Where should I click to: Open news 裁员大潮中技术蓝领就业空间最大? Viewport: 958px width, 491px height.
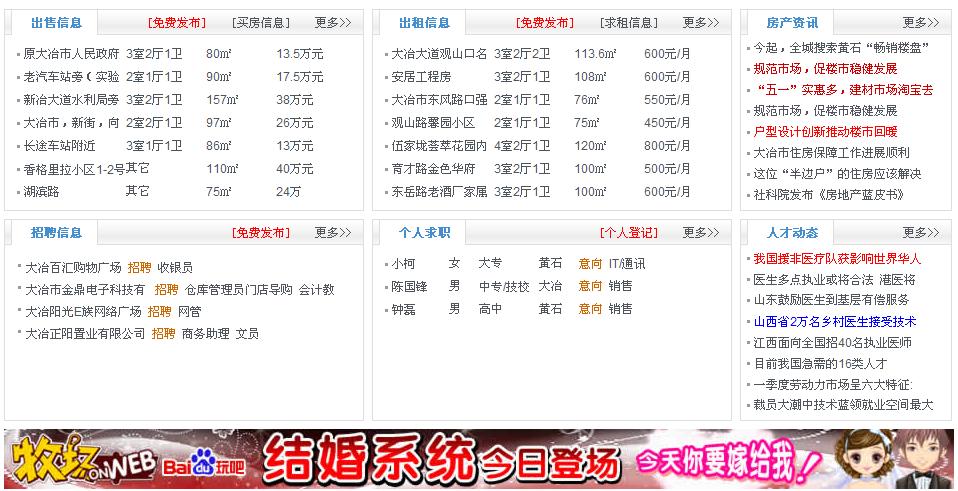pyautogui.click(x=843, y=405)
